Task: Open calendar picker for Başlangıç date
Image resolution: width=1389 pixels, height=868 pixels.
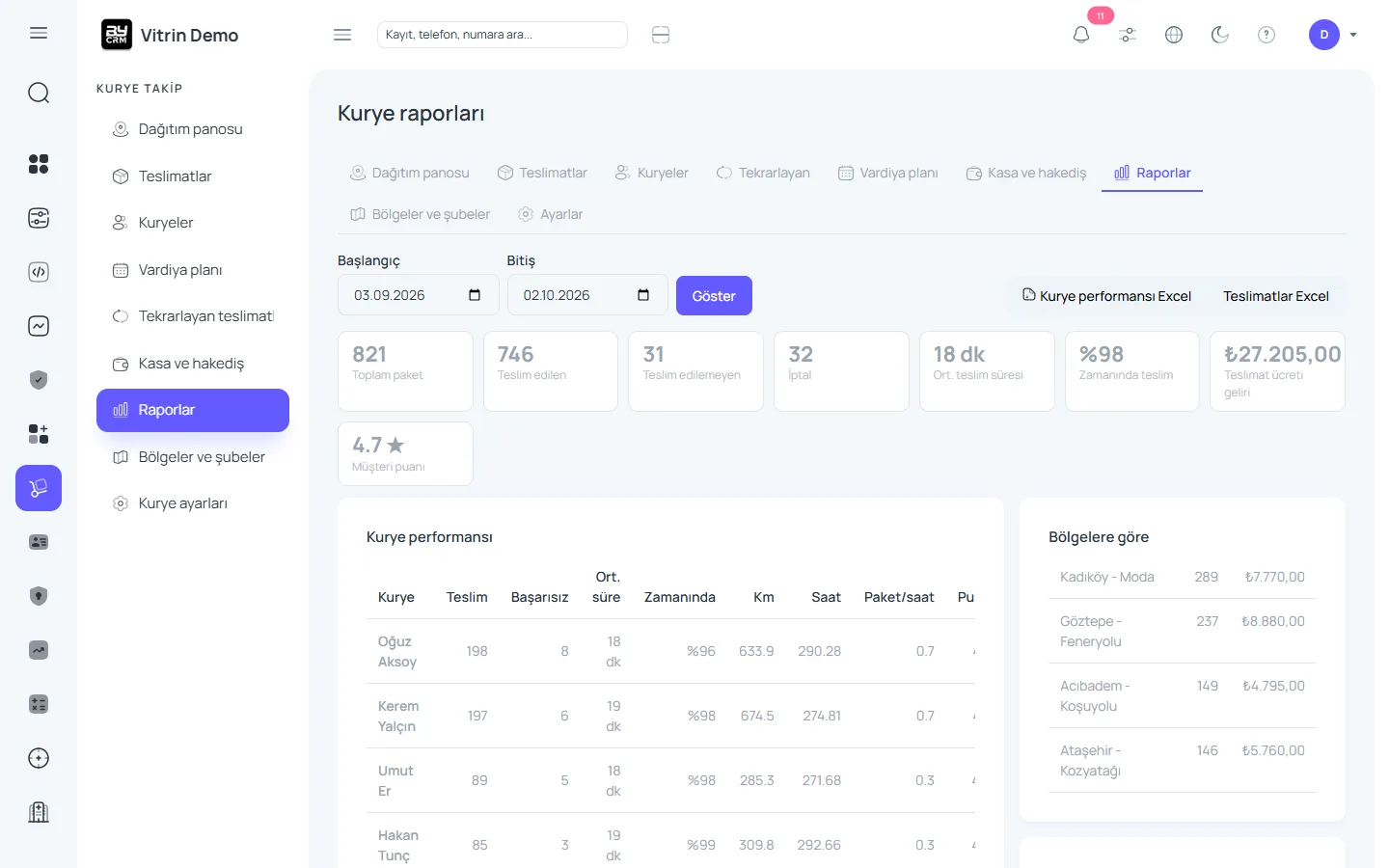Action: tap(475, 295)
